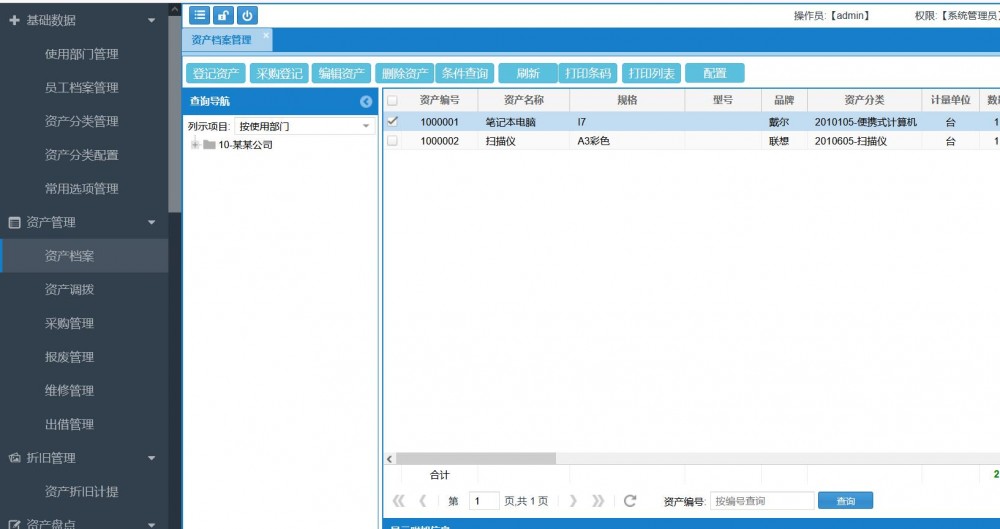
Task: Click the 配置 button
Action: 715,73
